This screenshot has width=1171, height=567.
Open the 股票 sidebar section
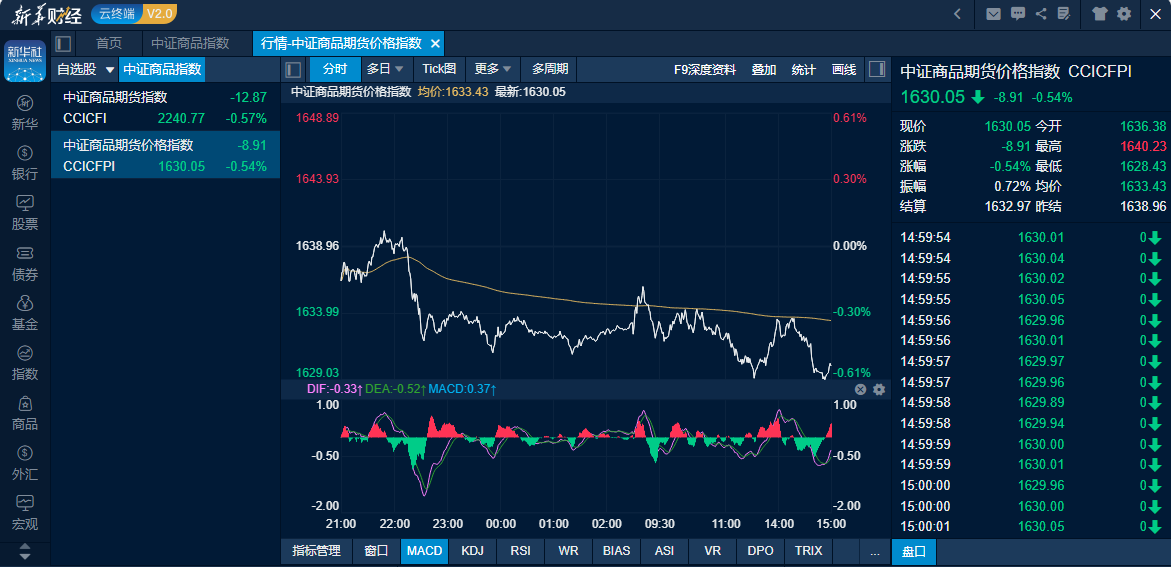25,213
